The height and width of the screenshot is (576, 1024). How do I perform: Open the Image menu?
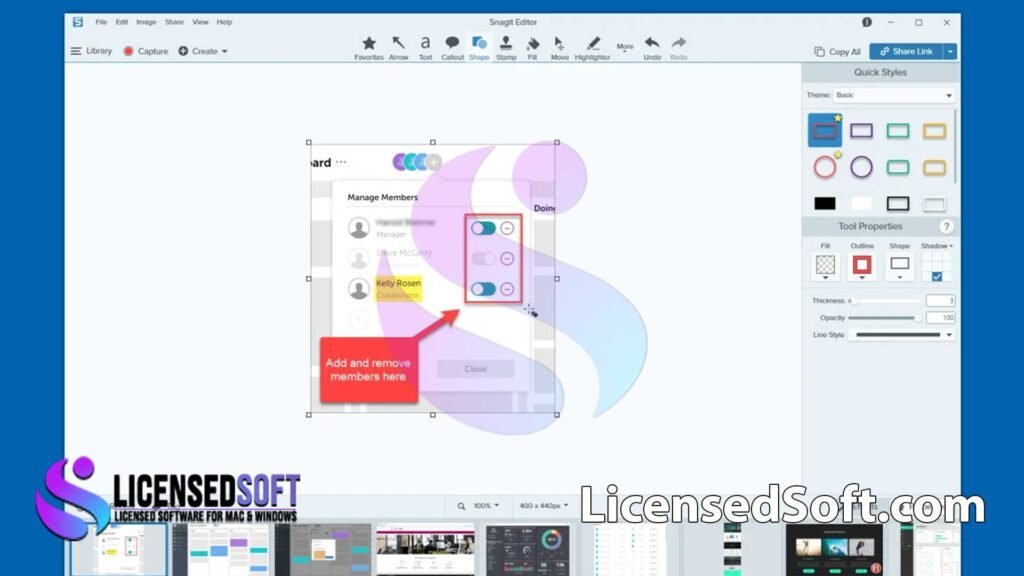pyautogui.click(x=146, y=22)
